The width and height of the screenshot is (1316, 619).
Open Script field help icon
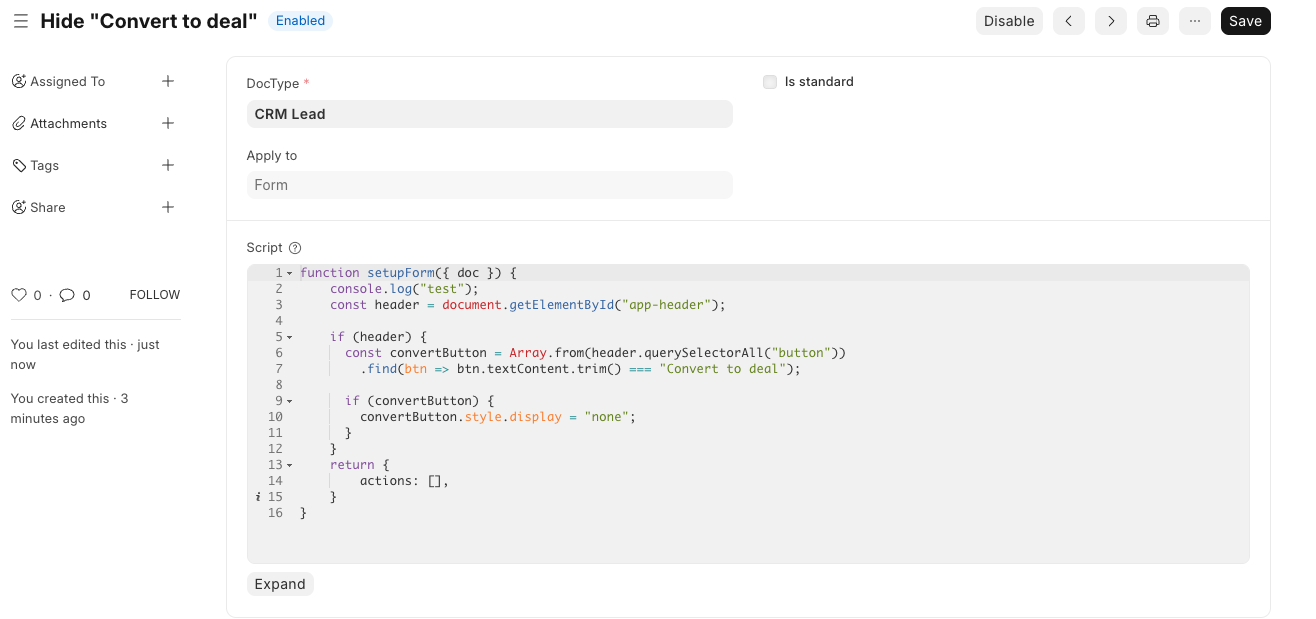(x=295, y=248)
